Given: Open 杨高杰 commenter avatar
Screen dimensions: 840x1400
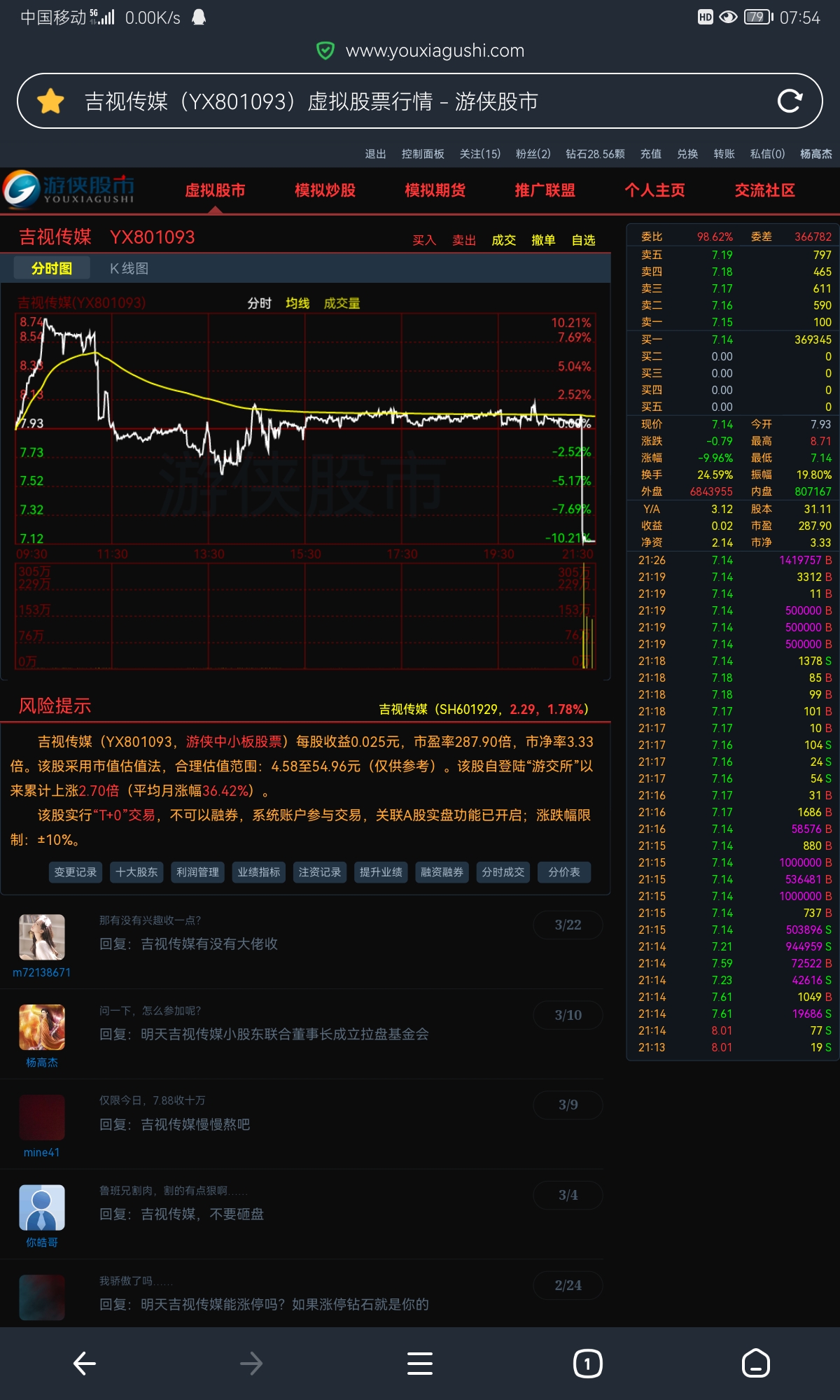Looking at the screenshot, I should pyautogui.click(x=42, y=1027).
